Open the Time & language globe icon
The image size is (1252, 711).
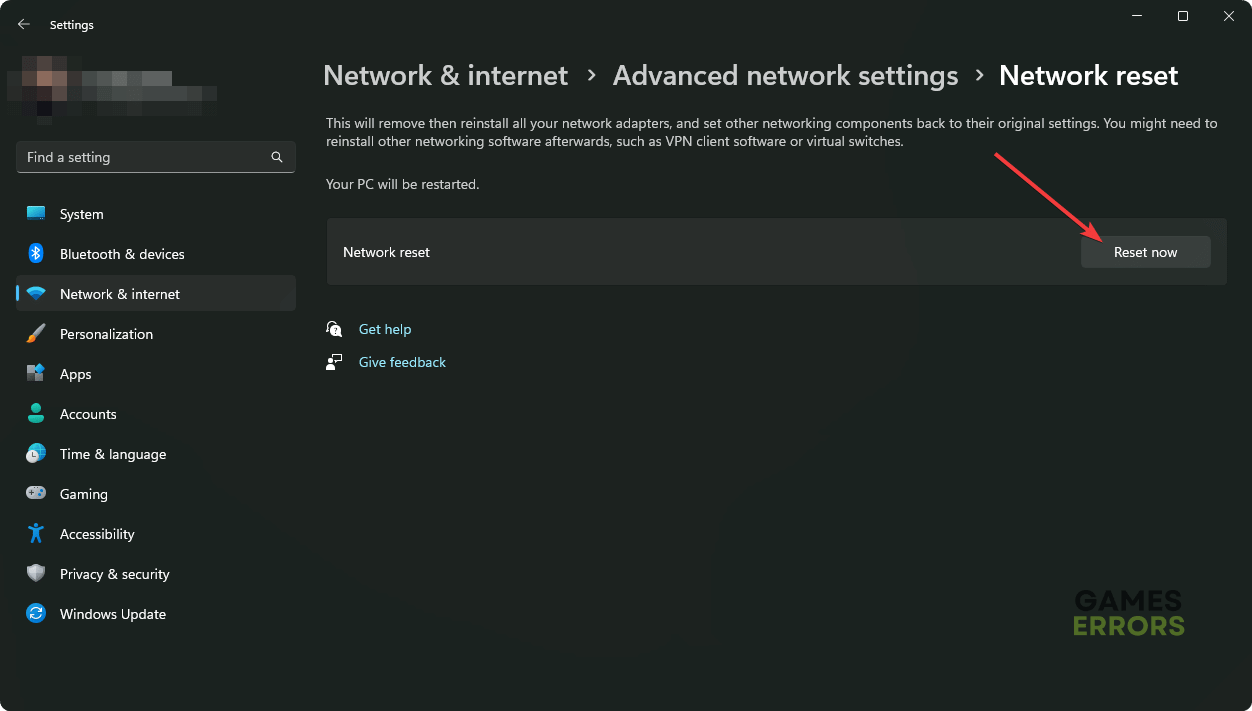[x=36, y=454]
